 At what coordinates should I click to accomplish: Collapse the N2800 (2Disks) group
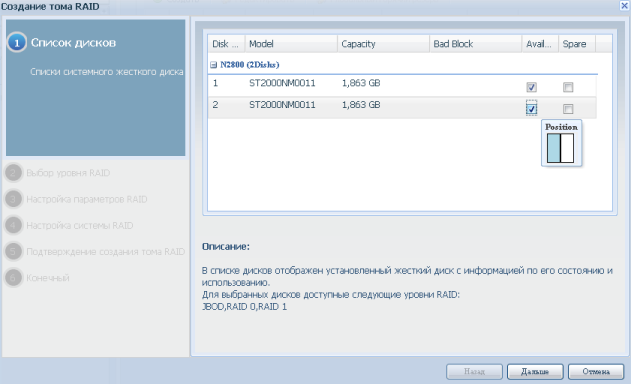[x=213, y=65]
